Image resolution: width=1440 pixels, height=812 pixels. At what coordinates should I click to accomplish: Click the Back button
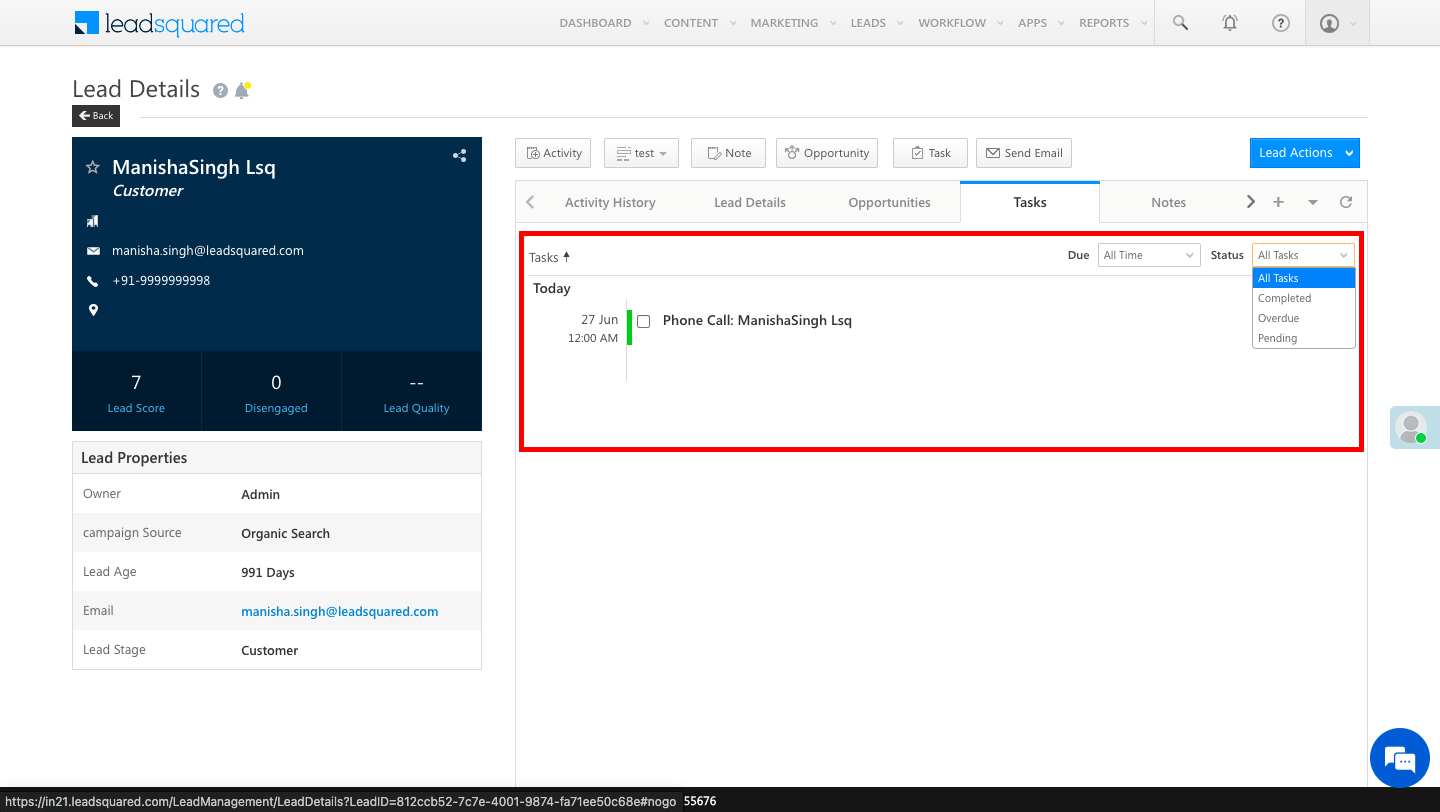(96, 116)
